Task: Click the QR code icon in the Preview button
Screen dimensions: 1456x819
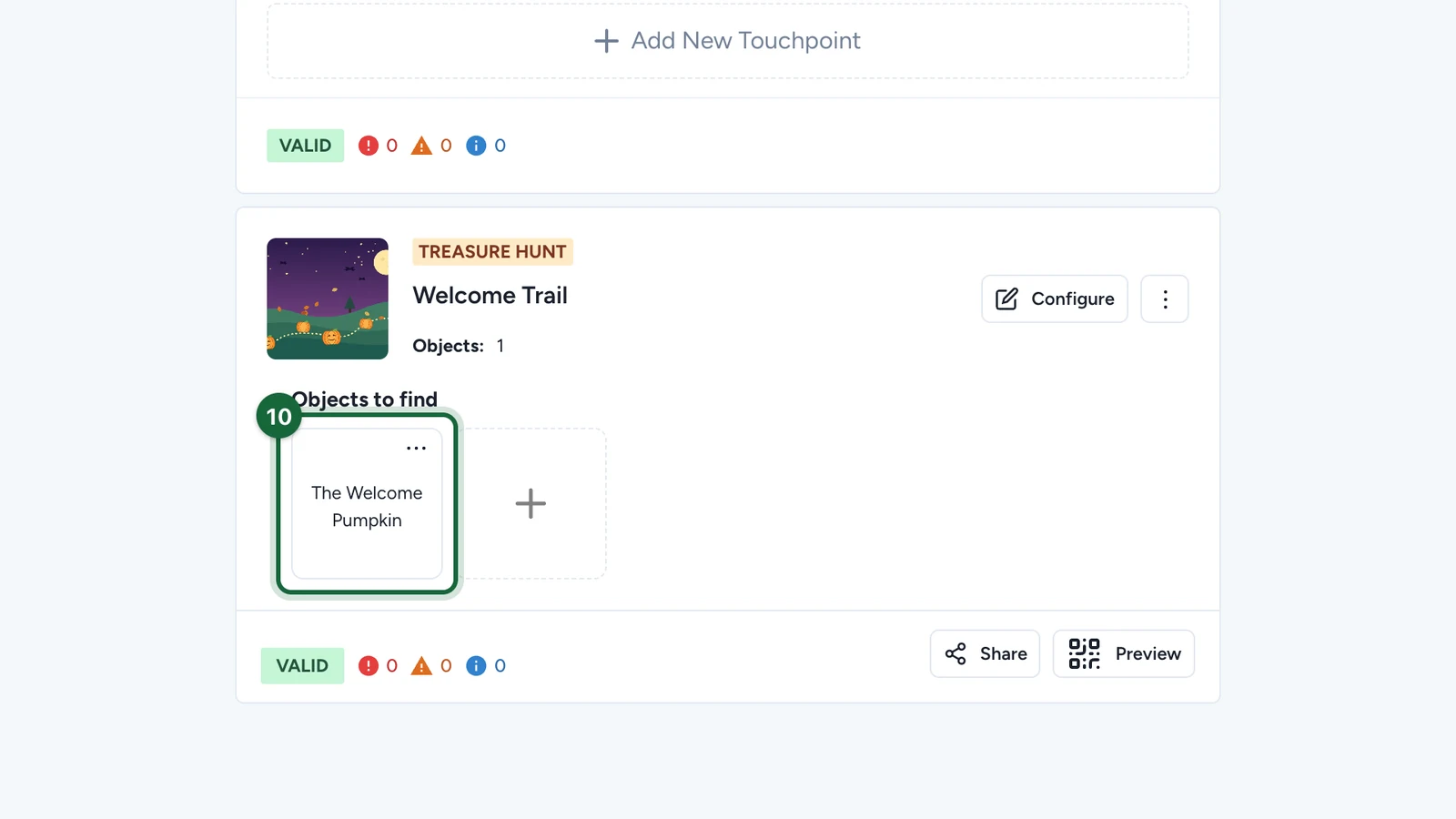Action: point(1084,653)
